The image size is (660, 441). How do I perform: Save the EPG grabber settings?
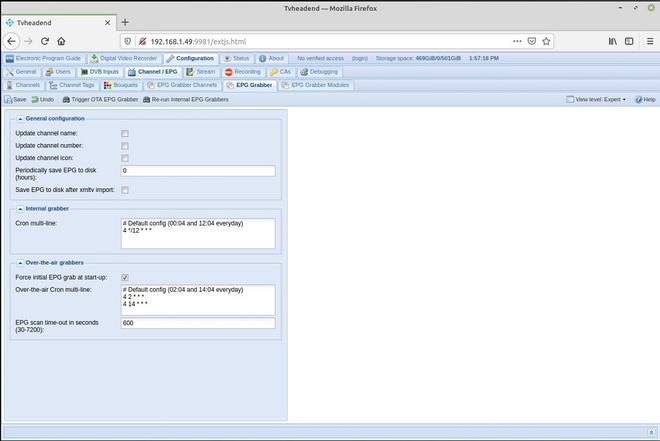pos(16,100)
